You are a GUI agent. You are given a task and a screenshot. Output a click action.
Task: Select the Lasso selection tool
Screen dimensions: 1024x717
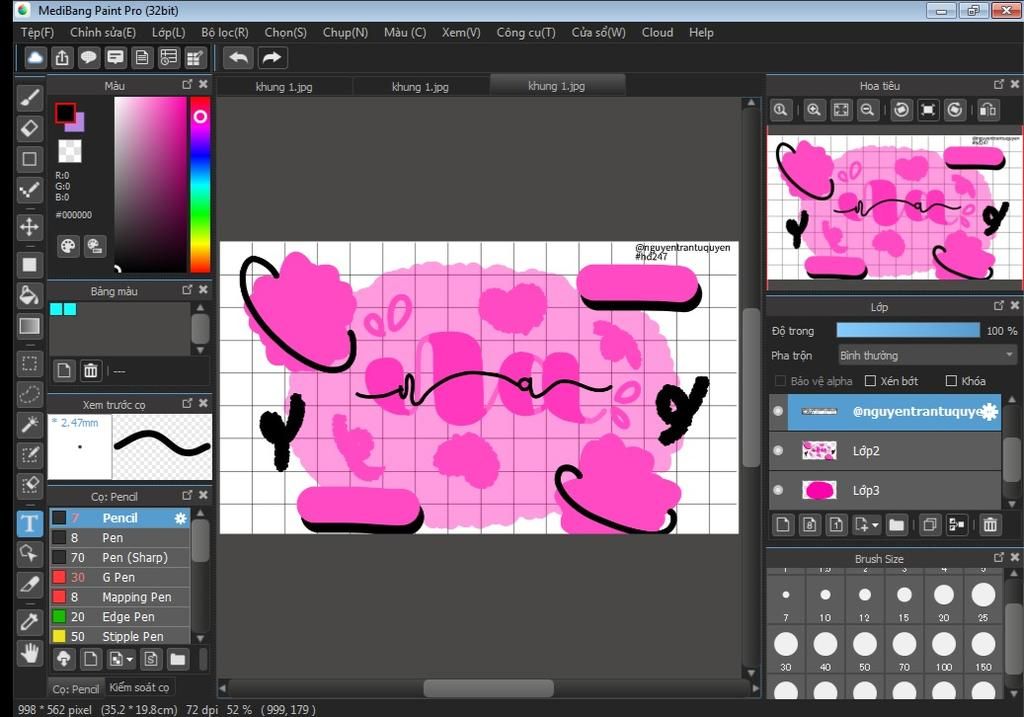click(x=29, y=394)
